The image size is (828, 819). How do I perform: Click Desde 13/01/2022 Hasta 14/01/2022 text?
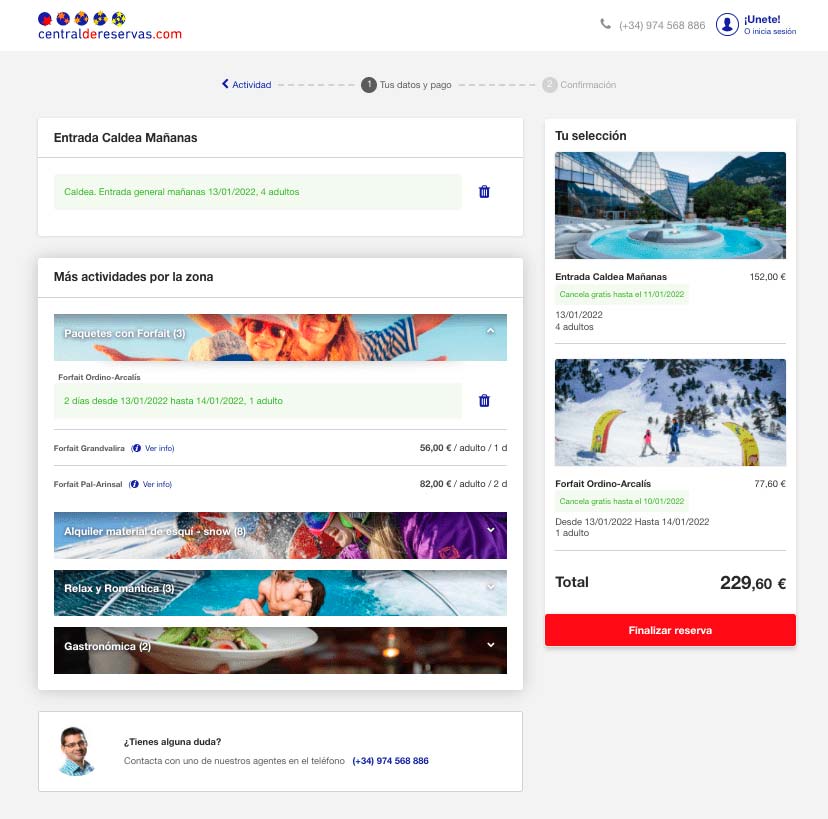coord(632,522)
